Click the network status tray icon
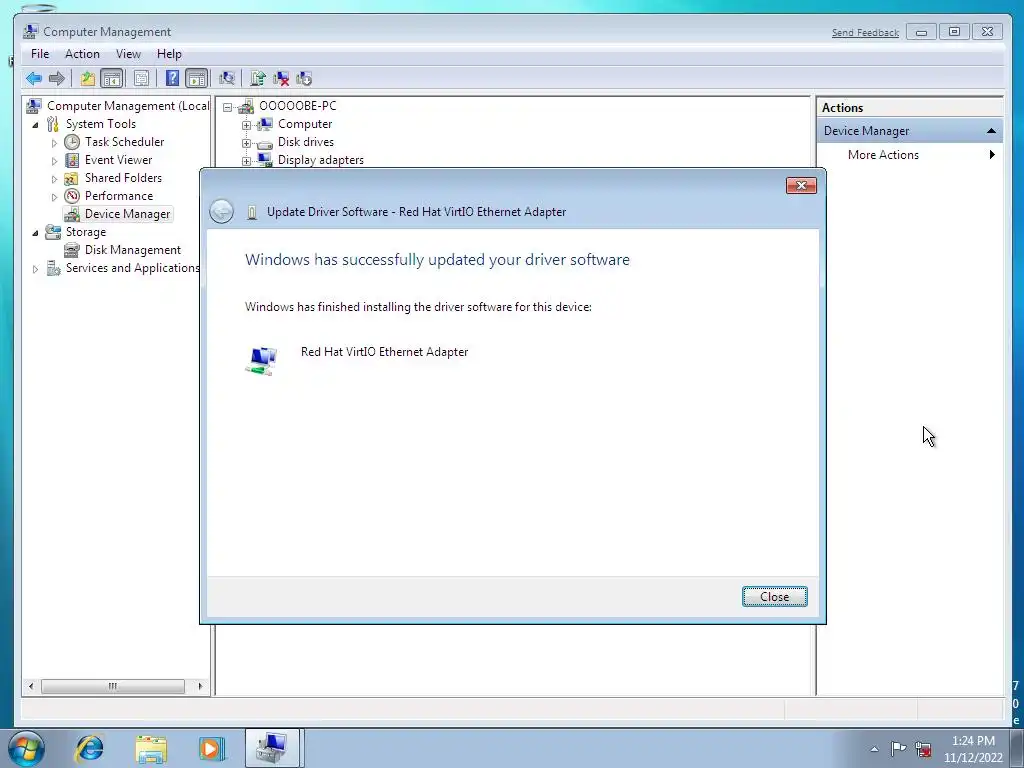This screenshot has height=768, width=1024. [923, 748]
